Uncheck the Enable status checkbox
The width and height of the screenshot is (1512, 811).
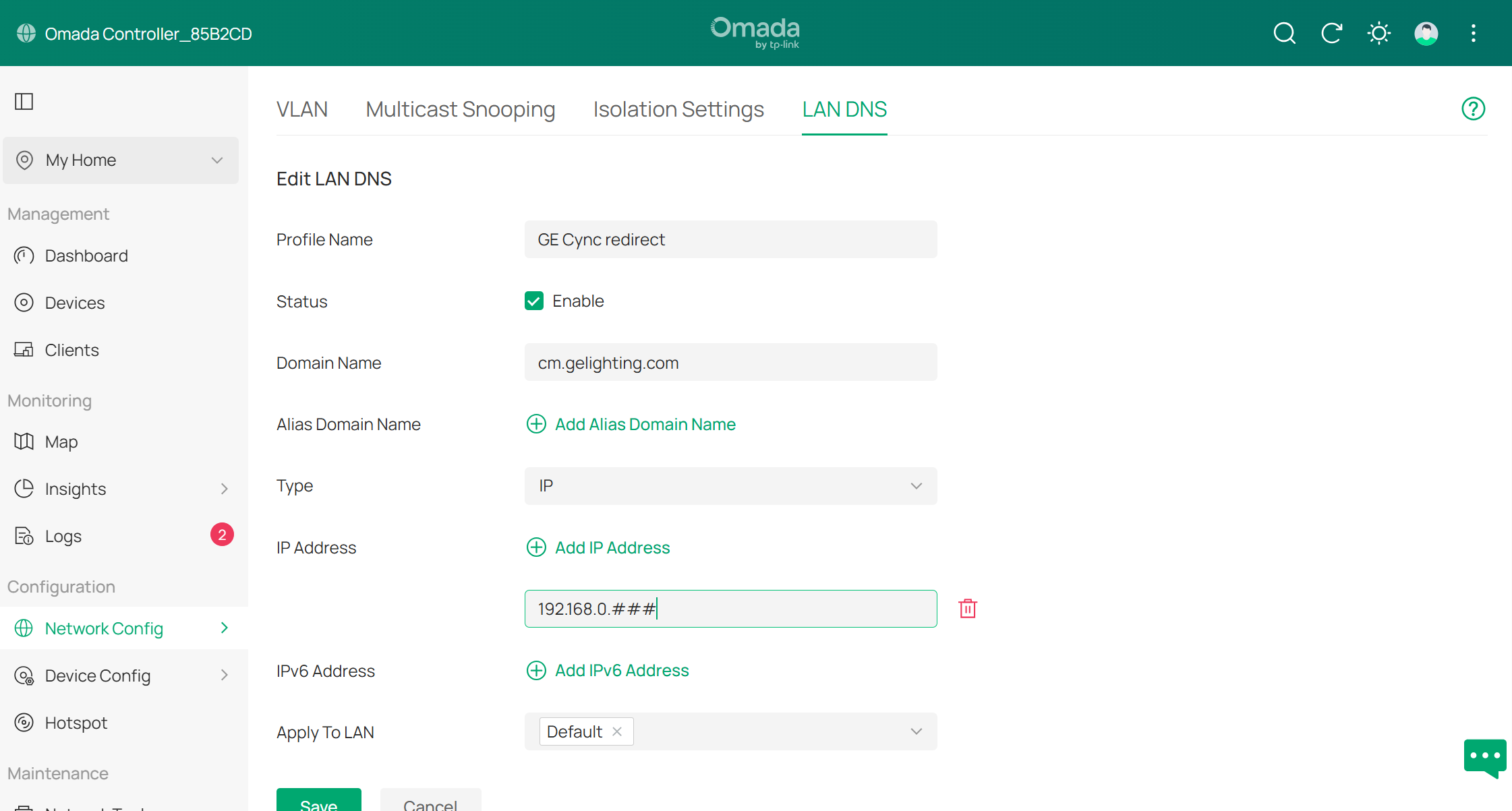pyautogui.click(x=534, y=301)
